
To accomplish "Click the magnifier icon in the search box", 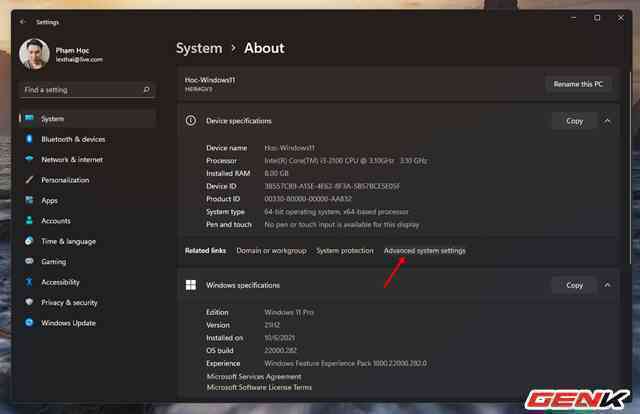I will [147, 89].
